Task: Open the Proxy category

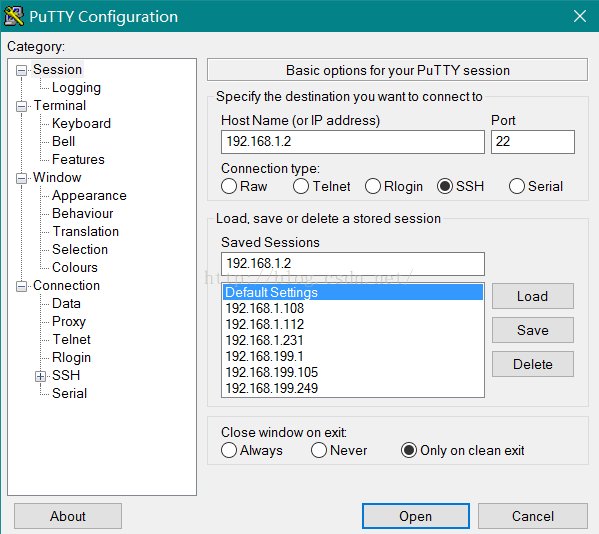Action: click(x=69, y=321)
